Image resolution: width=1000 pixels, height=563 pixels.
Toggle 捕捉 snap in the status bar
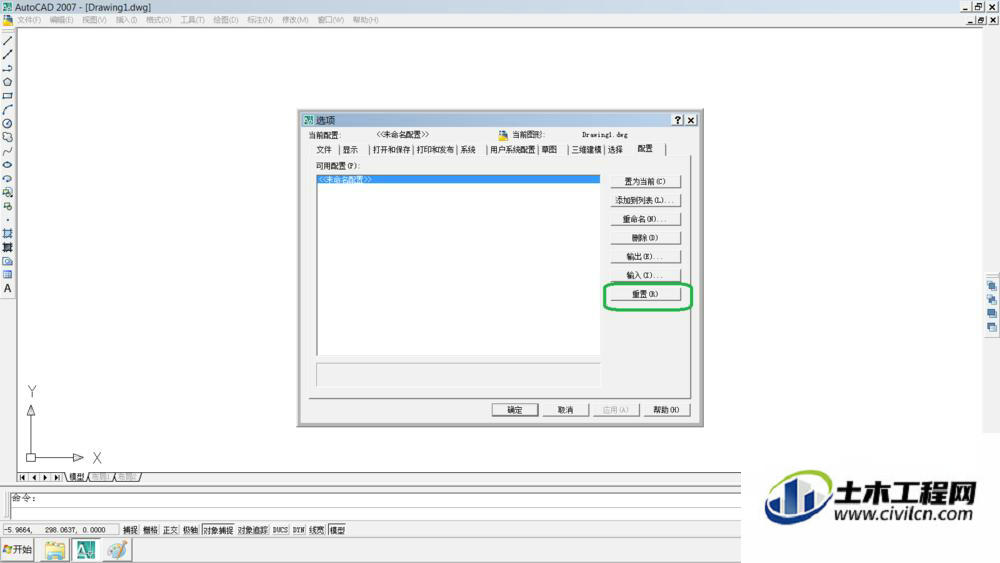coord(130,530)
